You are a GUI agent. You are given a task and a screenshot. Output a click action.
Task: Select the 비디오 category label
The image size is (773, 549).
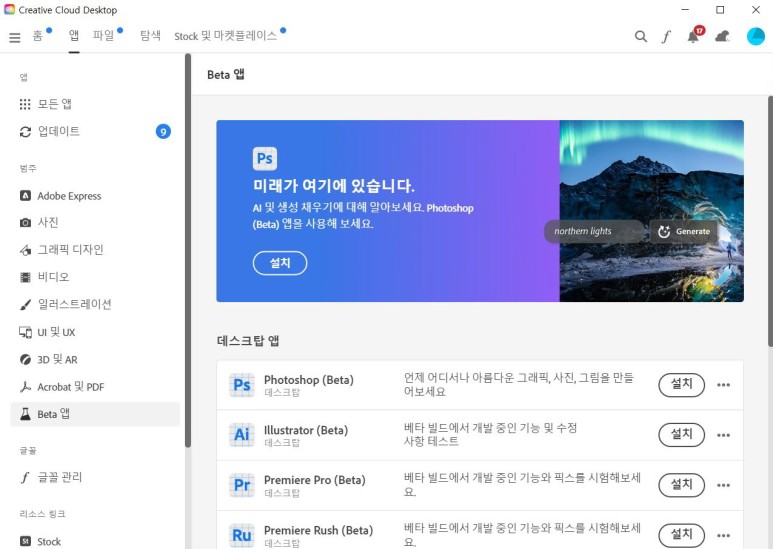coord(53,277)
